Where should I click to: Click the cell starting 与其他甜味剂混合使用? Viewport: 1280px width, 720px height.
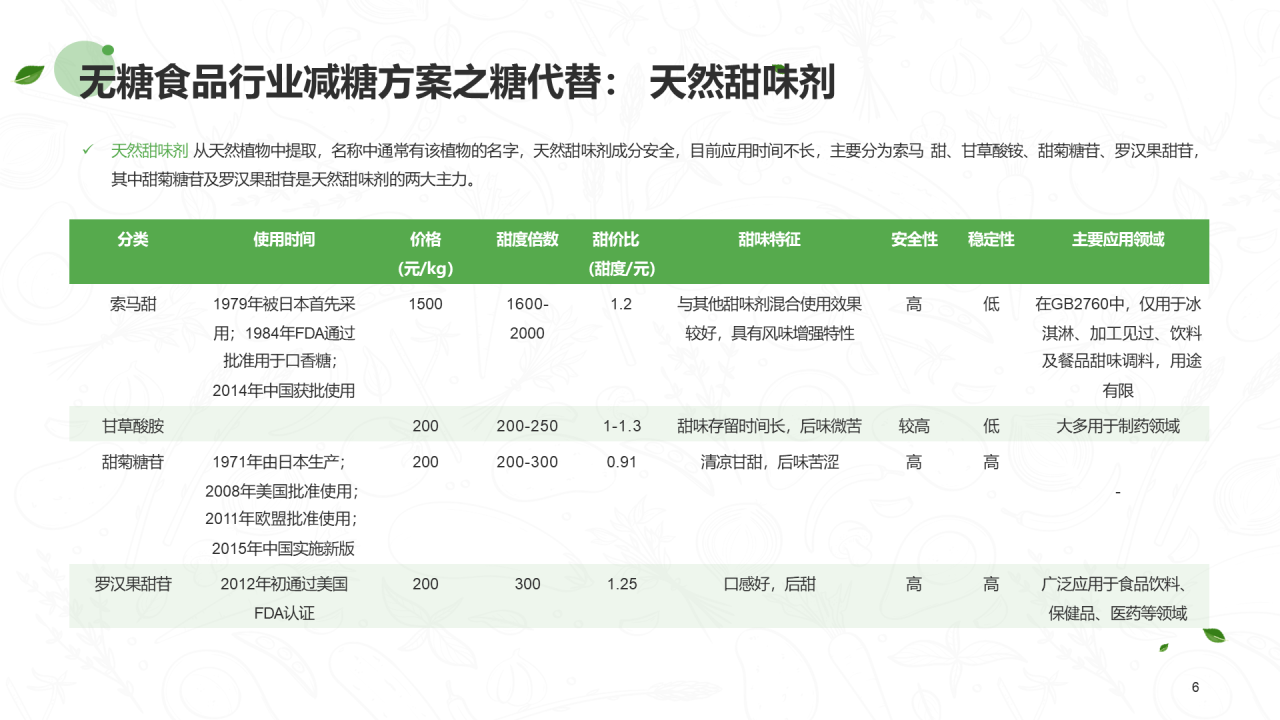pos(769,319)
